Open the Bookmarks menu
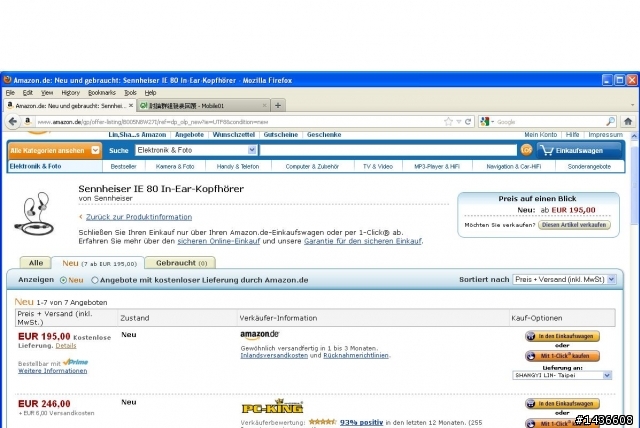Viewport: 640px width, 428px height. point(102,93)
